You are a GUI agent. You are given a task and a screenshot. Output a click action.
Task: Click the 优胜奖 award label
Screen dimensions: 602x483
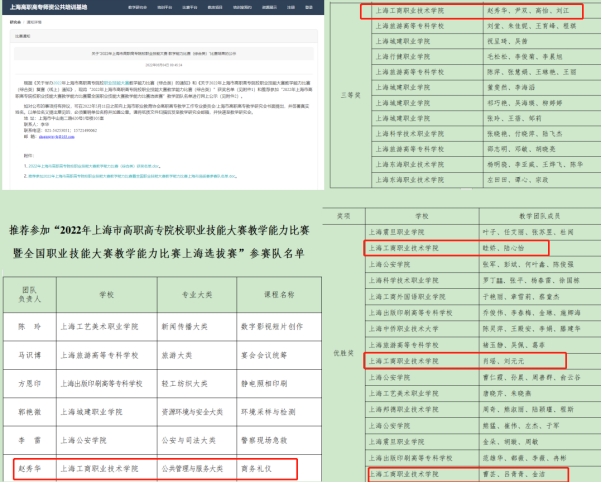(342, 352)
